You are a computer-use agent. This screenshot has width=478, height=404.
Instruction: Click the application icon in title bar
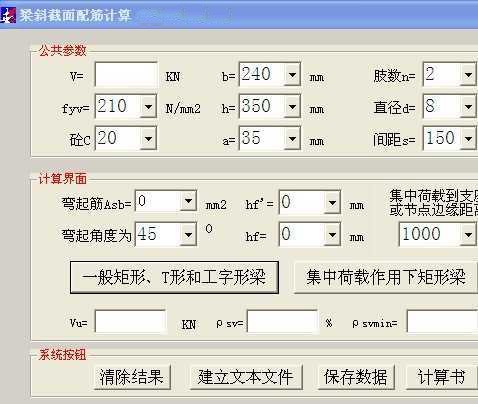pyautogui.click(x=8, y=15)
